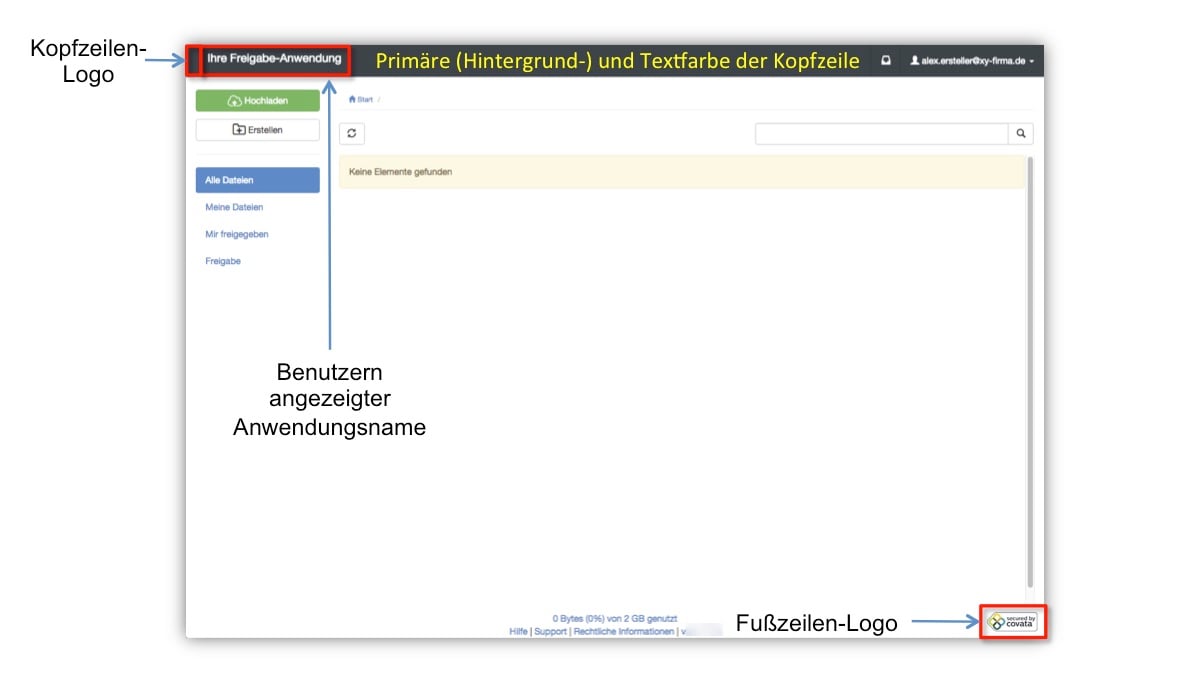Viewport: 1200px width, 675px height.
Task: Click the Ihre Freigabe-Anwendung application name
Action: click(274, 59)
